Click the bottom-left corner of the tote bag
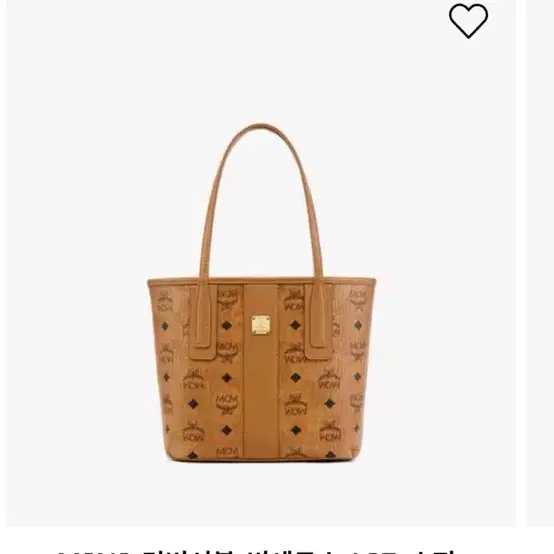 click(171, 456)
